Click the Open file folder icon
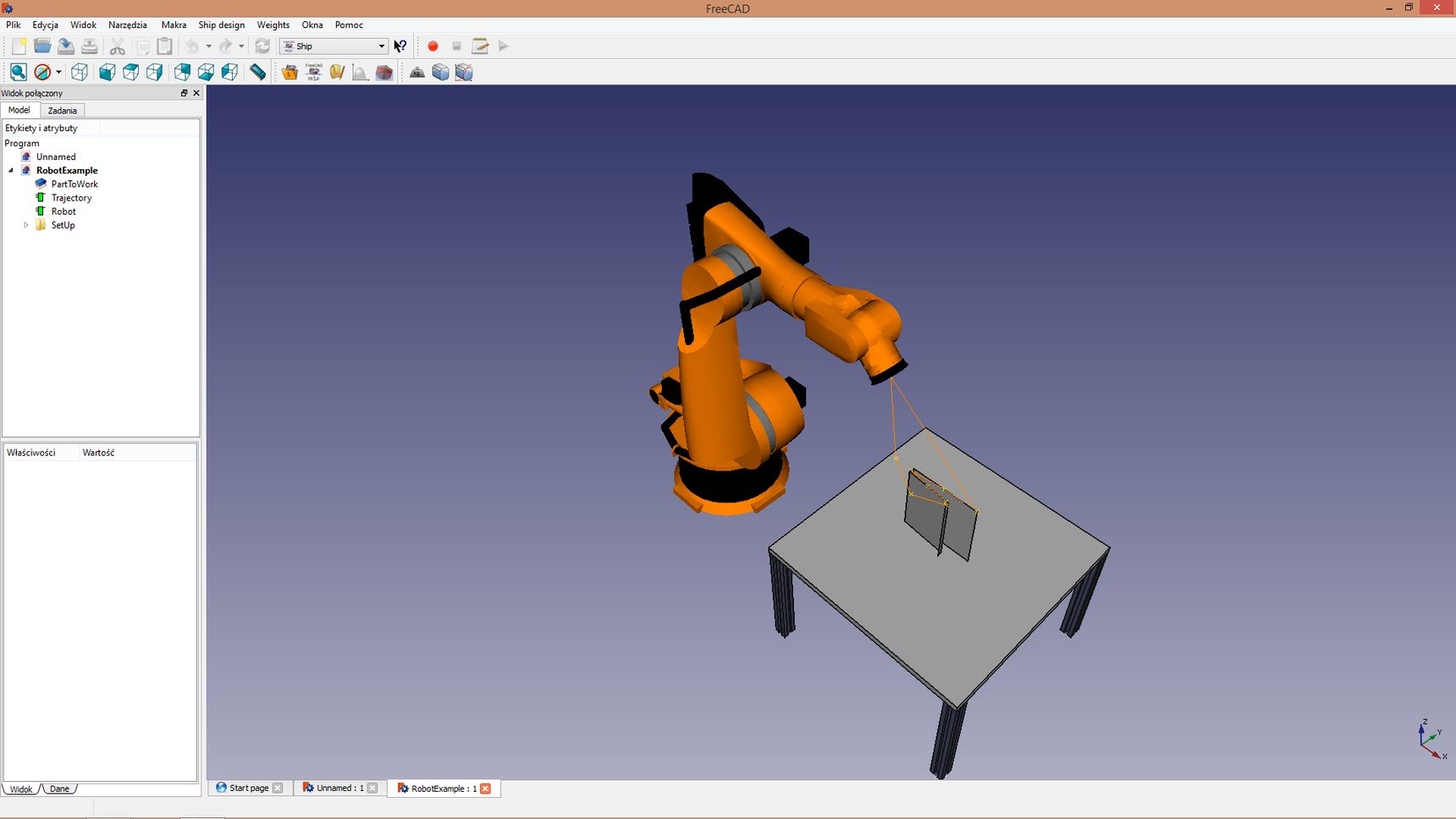 click(42, 47)
